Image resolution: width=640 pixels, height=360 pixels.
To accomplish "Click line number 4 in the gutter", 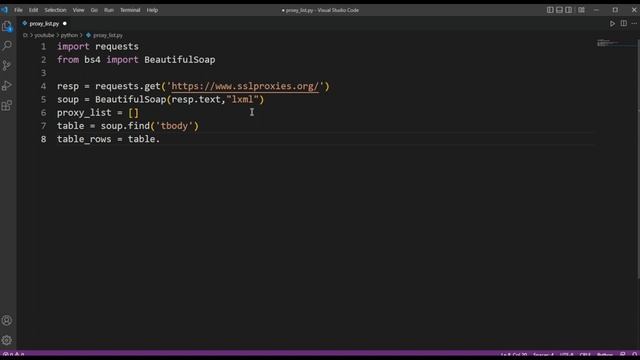I will point(43,86).
